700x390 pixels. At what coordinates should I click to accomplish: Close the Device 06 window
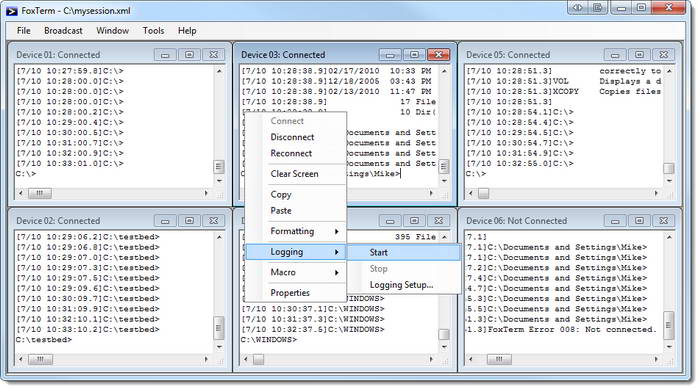coord(663,221)
